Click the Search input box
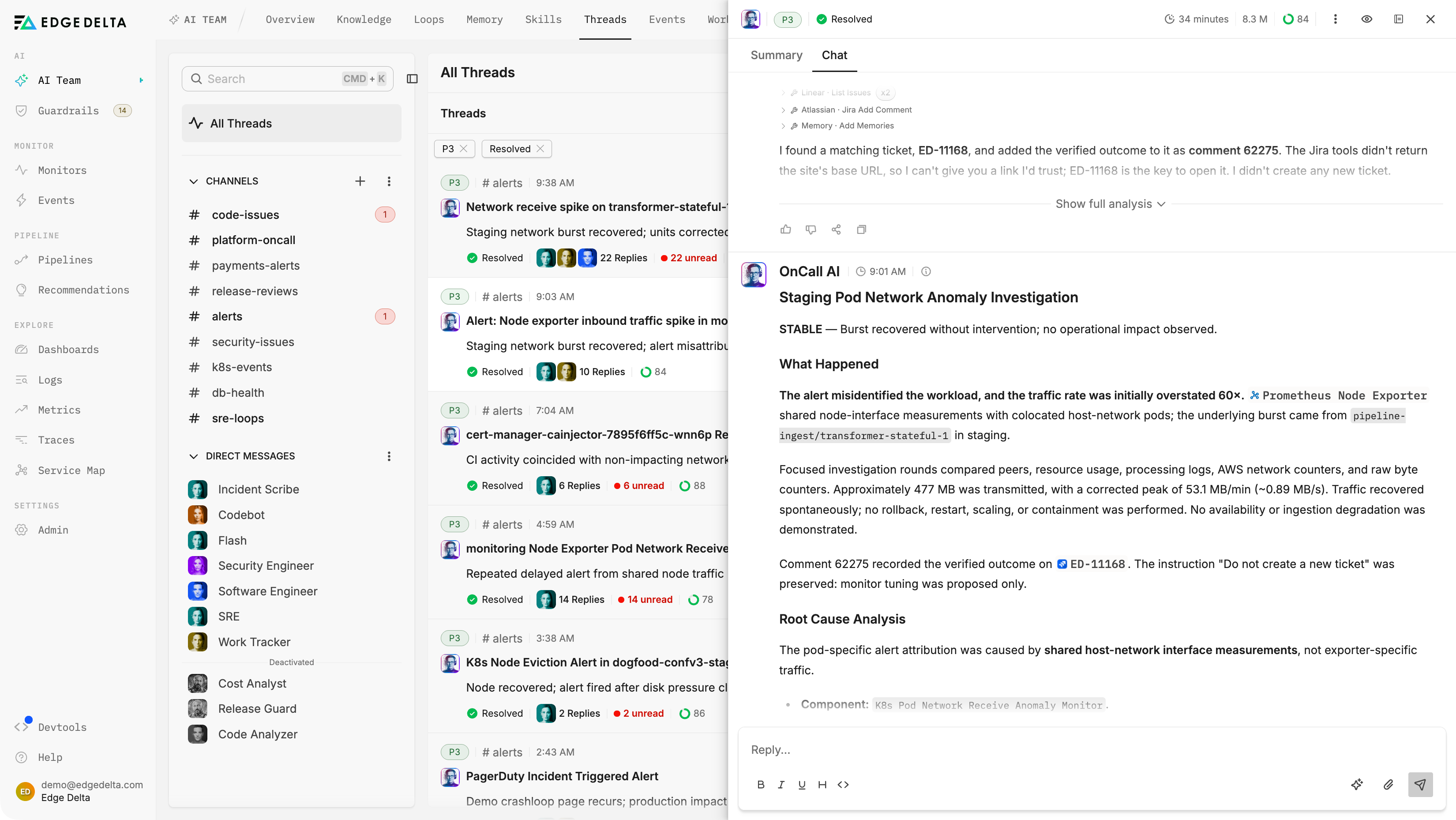 pyautogui.click(x=287, y=79)
